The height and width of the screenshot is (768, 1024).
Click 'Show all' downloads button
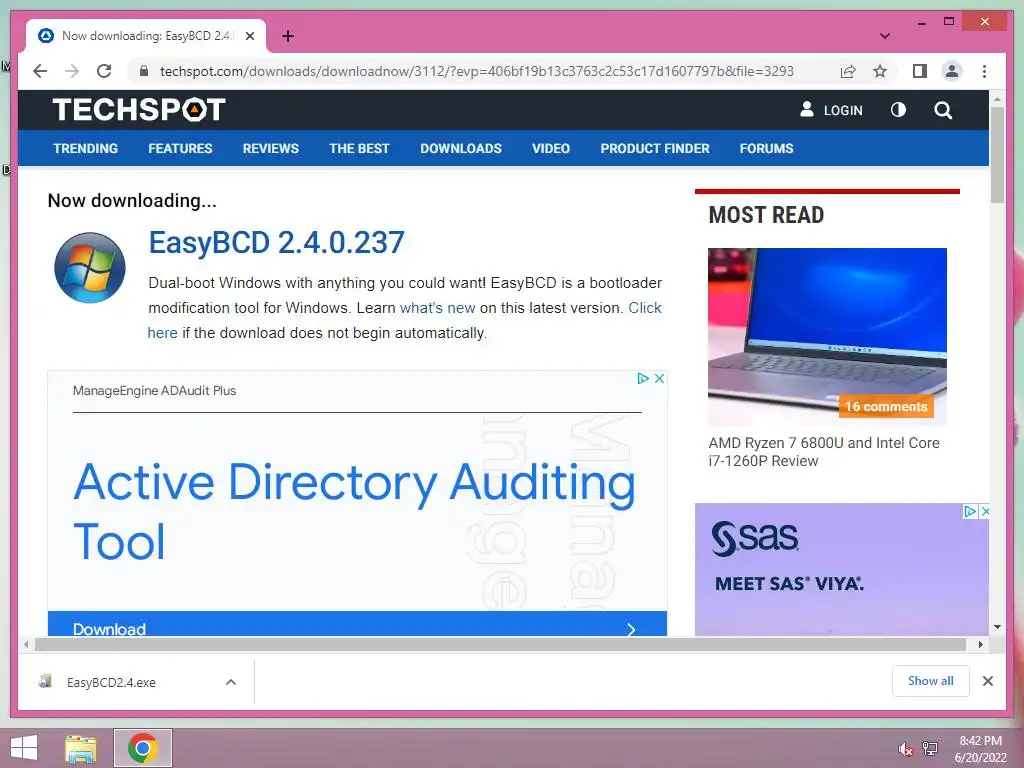930,681
